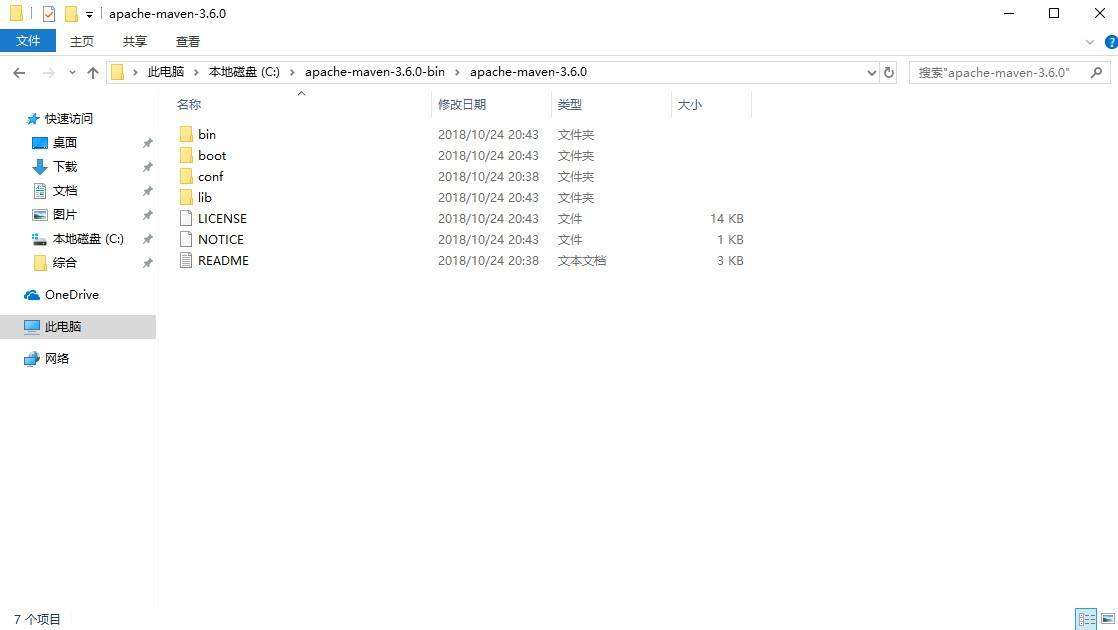
Task: Open Help with the question mark icon
Action: (x=1111, y=42)
